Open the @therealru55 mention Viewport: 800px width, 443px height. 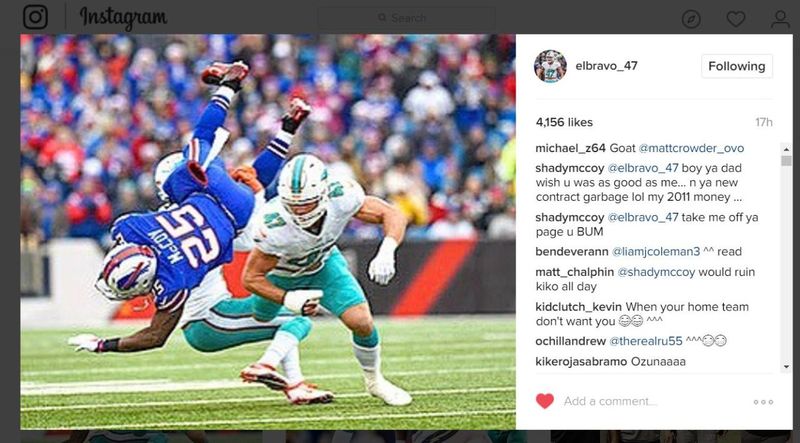[645, 341]
